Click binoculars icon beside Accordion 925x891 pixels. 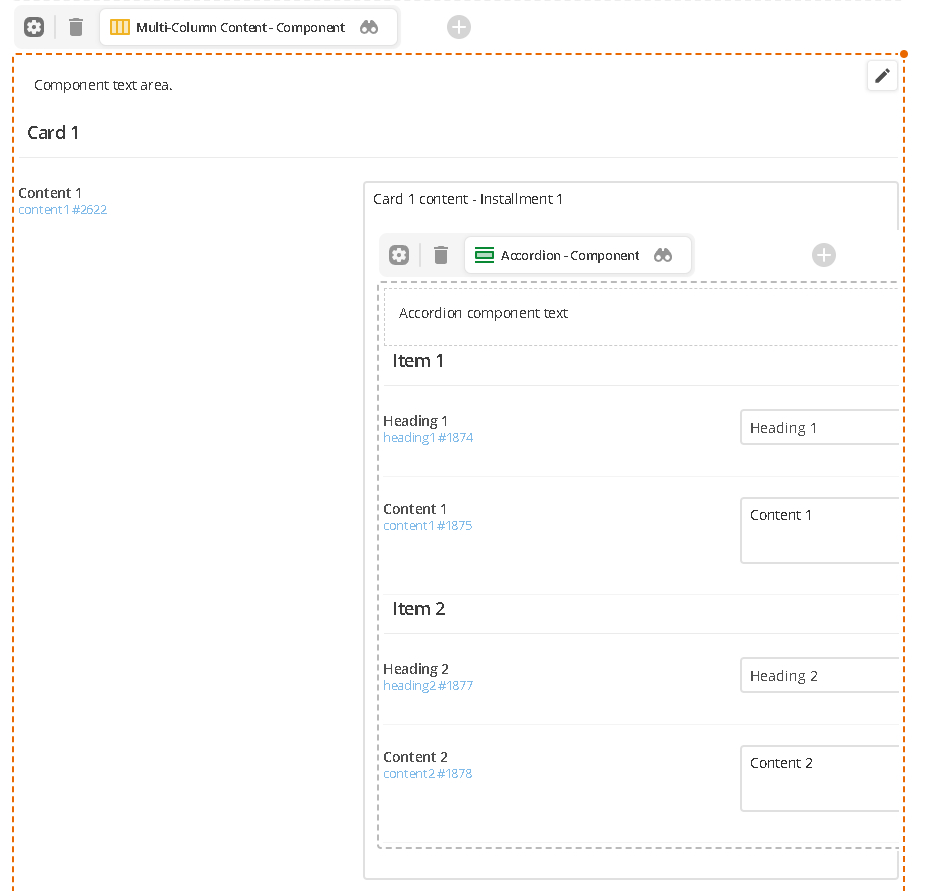point(662,255)
